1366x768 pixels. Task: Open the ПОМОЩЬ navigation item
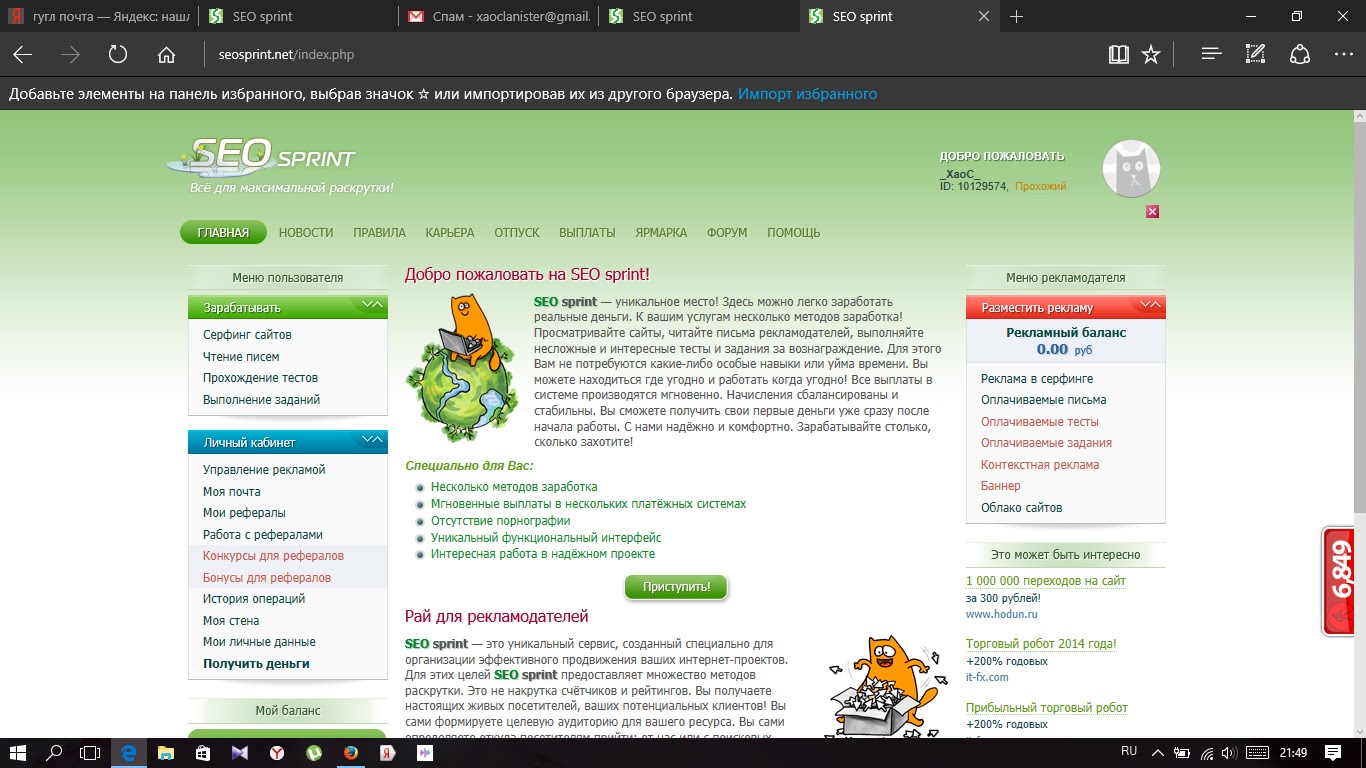coord(794,232)
